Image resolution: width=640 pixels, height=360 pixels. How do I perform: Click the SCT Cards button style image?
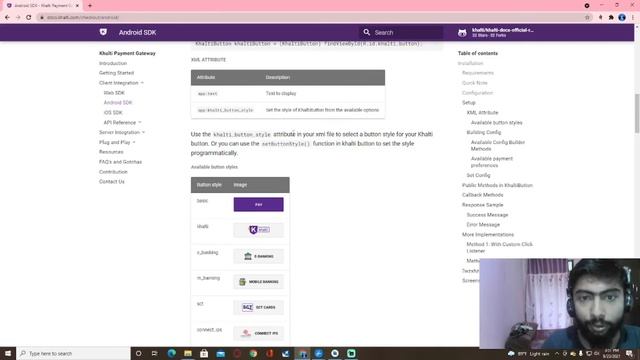(x=258, y=307)
